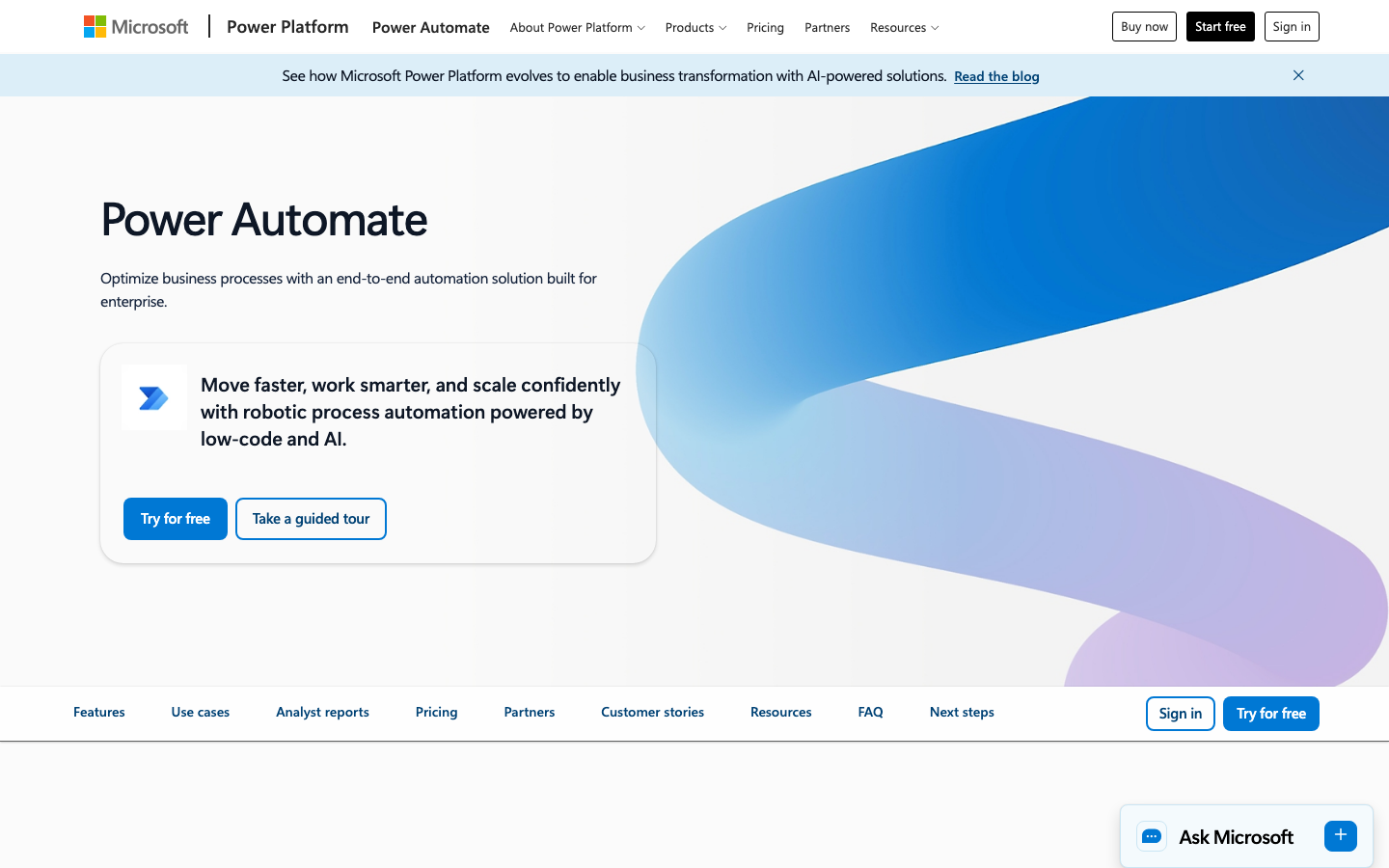Click Take a guided tour
Image resolution: width=1389 pixels, height=868 pixels.
point(311,519)
